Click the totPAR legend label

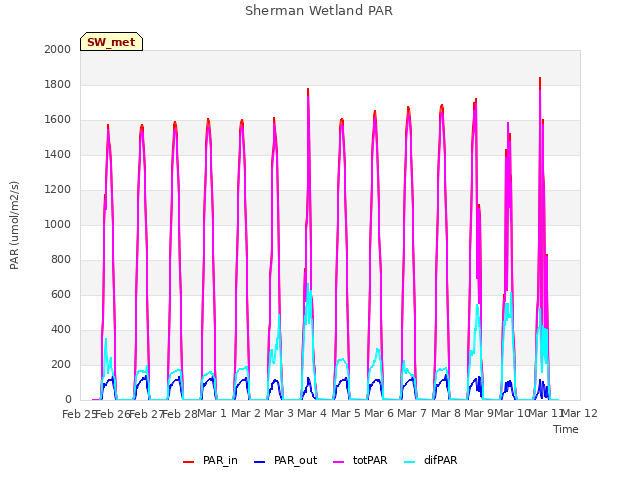pyautogui.click(x=370, y=460)
